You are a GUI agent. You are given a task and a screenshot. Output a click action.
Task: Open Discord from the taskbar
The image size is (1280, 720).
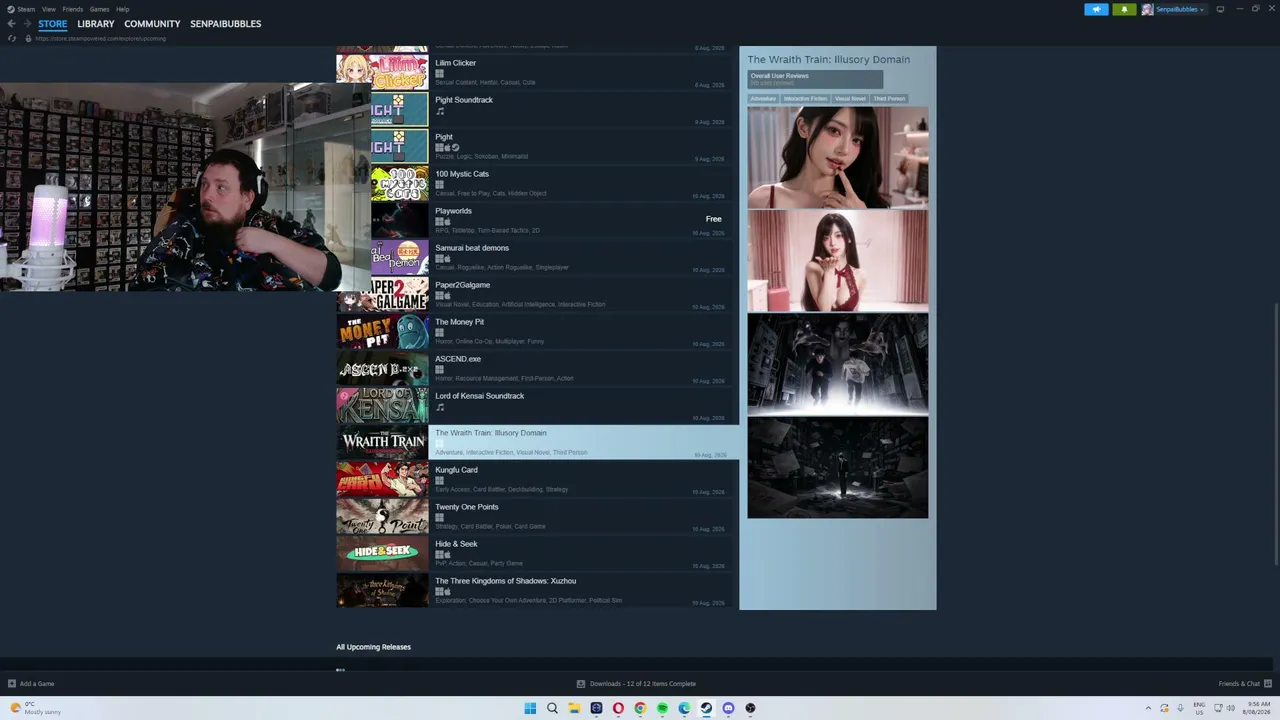(x=728, y=708)
